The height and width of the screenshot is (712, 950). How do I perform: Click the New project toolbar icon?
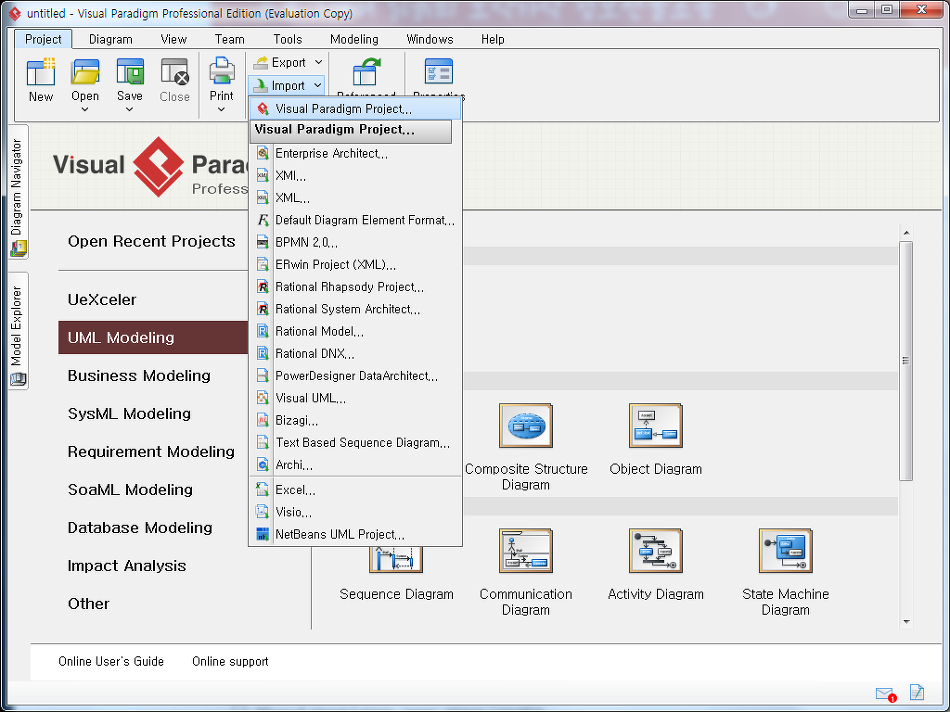click(x=41, y=72)
